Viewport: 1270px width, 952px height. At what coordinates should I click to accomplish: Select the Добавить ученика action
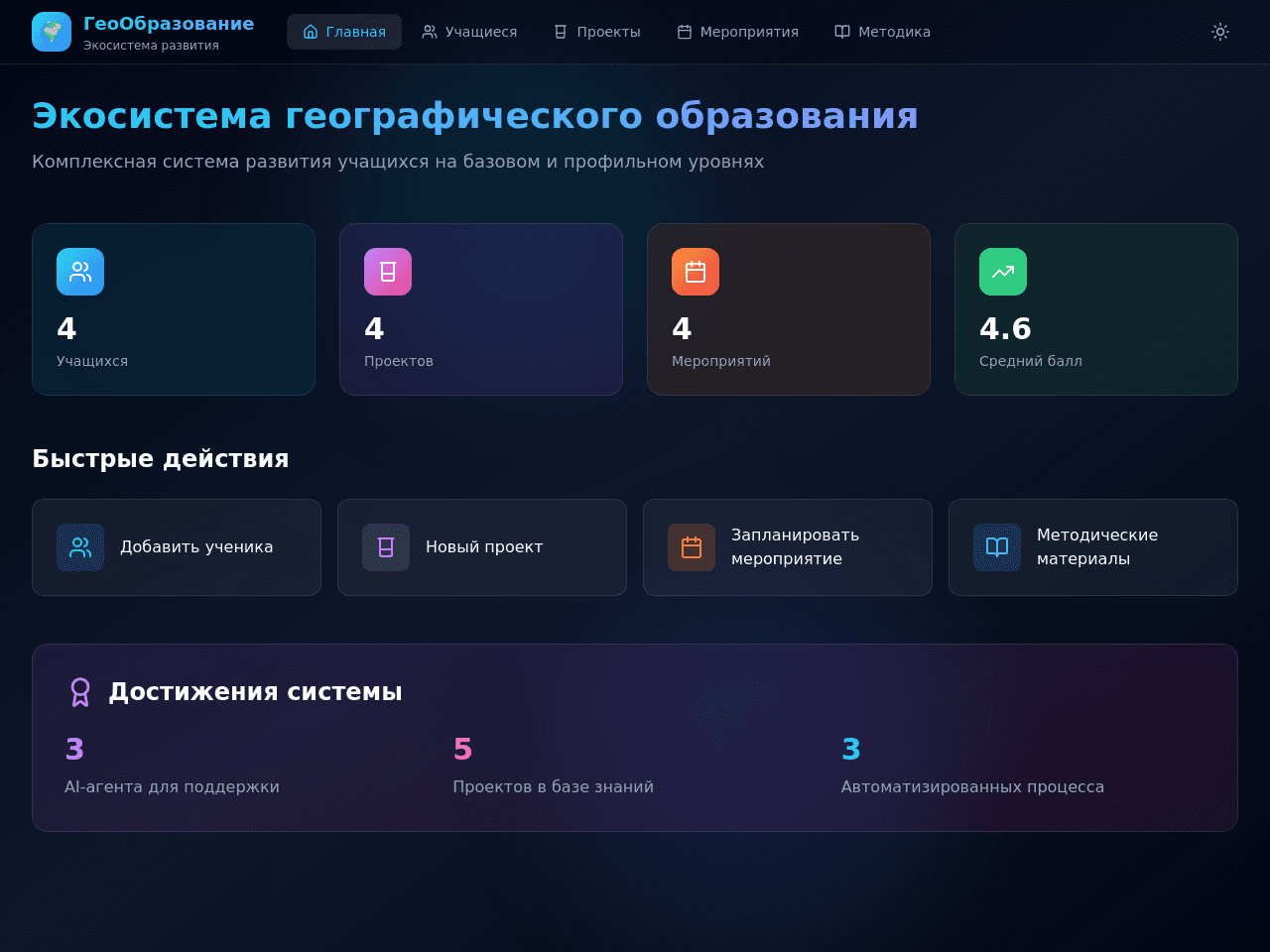click(177, 547)
